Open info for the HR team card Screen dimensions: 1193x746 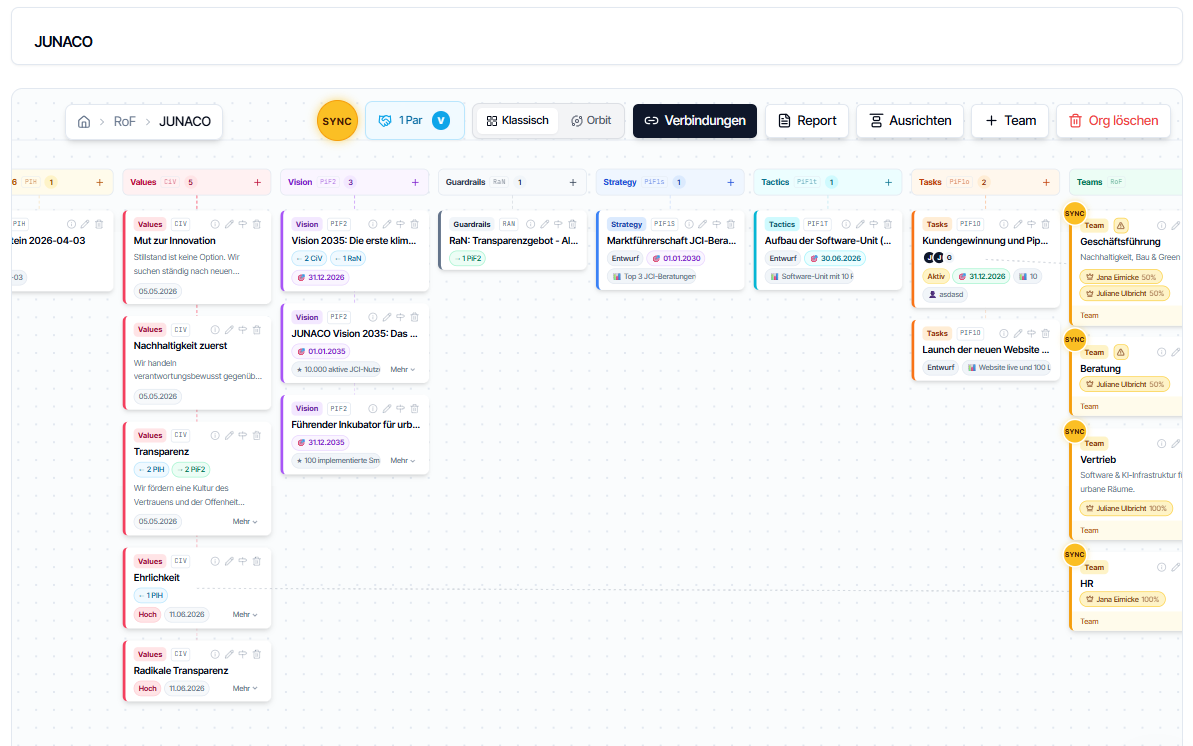[1162, 567]
